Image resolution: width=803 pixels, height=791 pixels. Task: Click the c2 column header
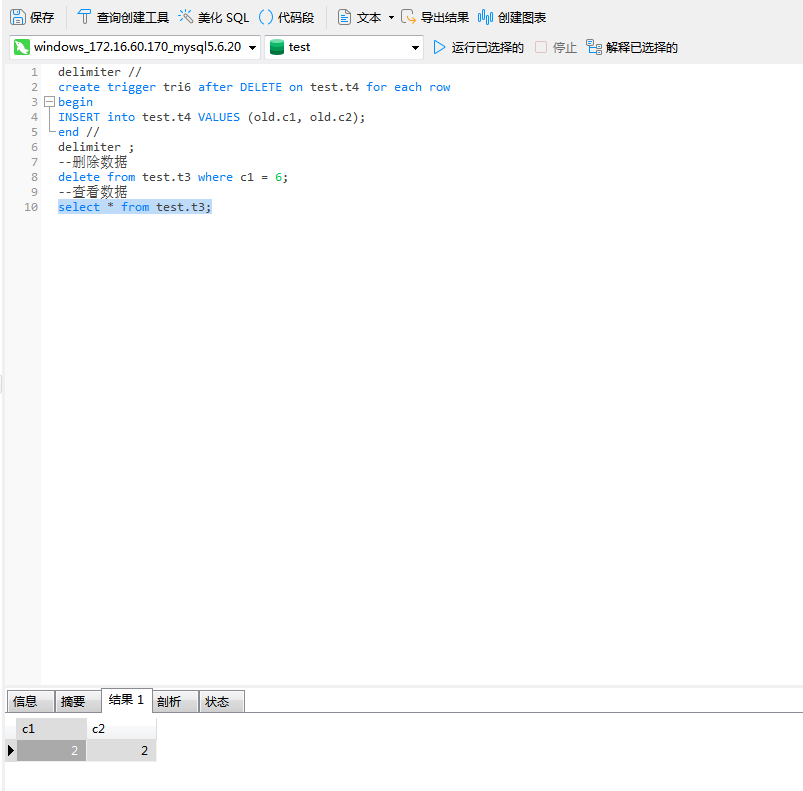coord(120,729)
